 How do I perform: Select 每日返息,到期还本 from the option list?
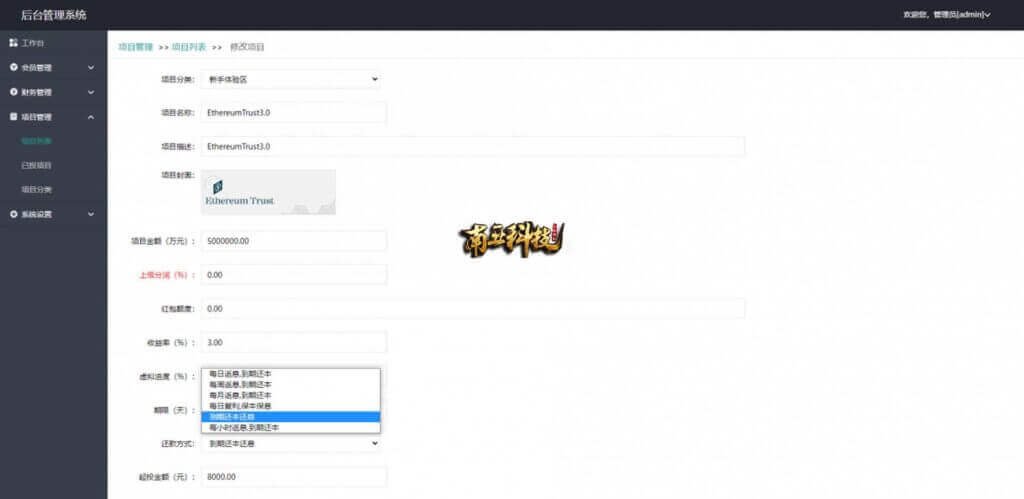tap(240, 374)
